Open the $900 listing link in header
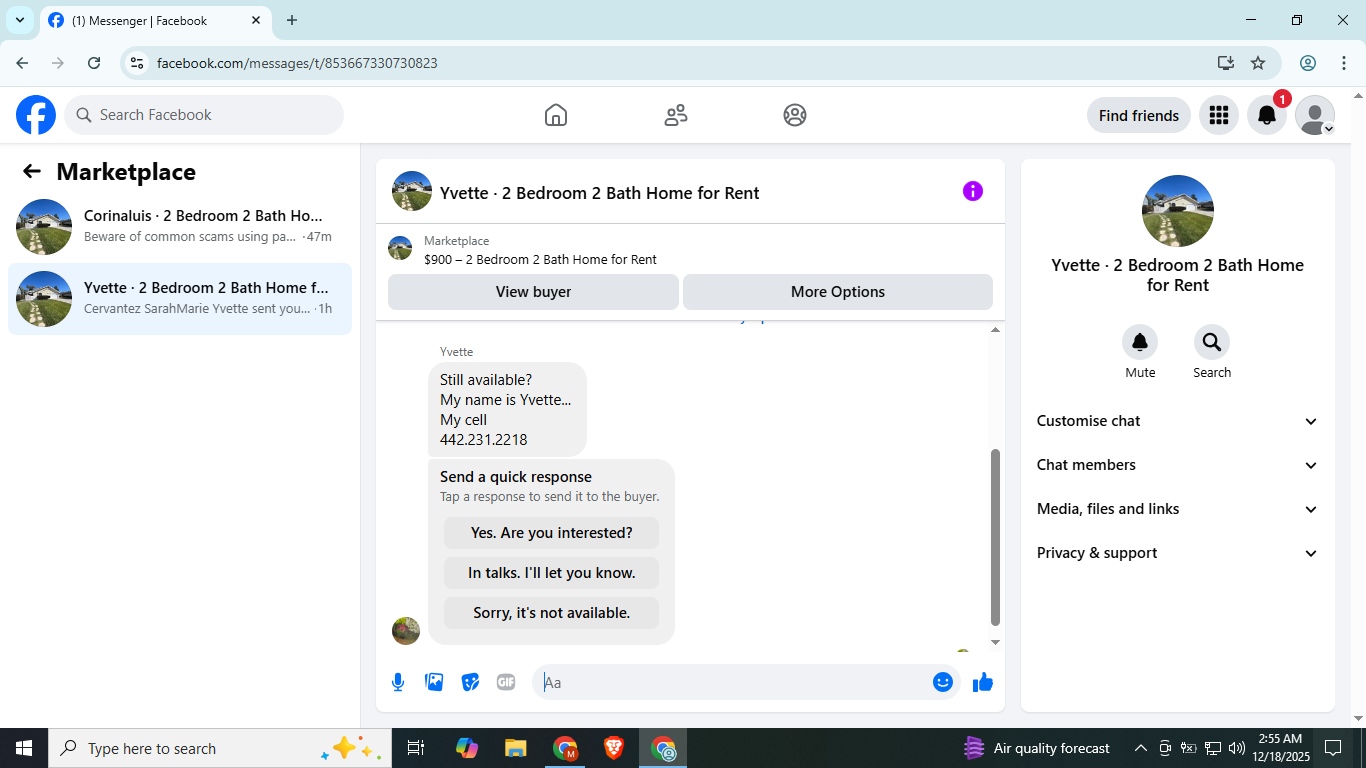This screenshot has width=1366, height=768. point(540,259)
